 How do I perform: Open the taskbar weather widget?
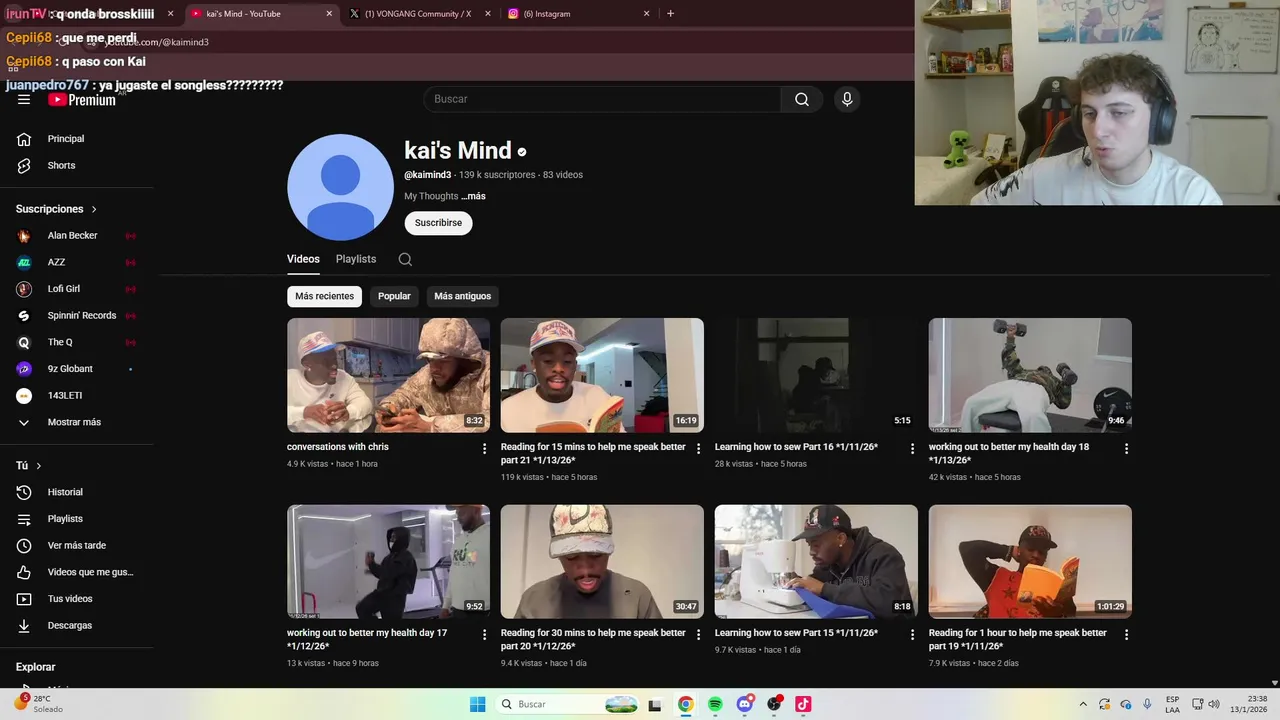[x=40, y=704]
